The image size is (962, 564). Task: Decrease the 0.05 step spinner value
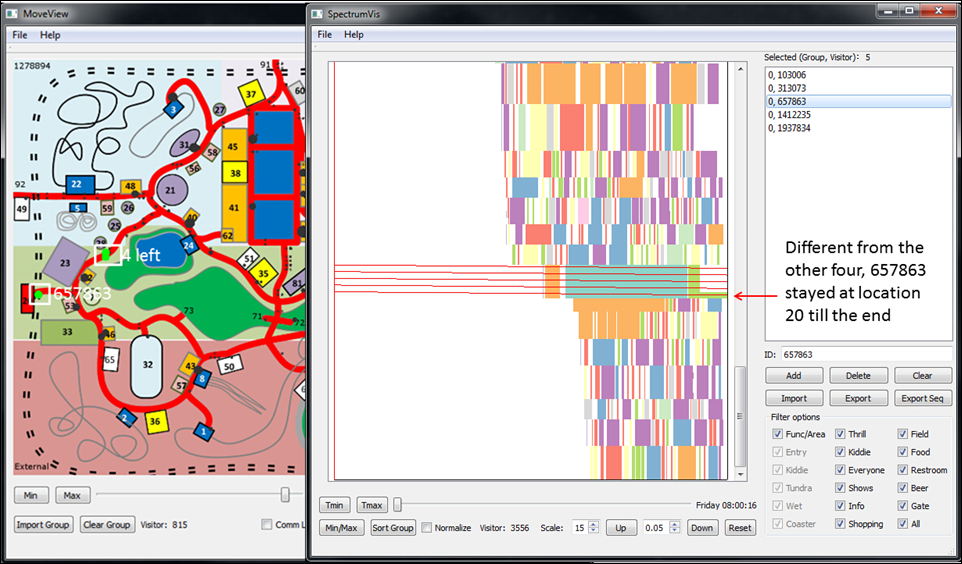(x=675, y=532)
